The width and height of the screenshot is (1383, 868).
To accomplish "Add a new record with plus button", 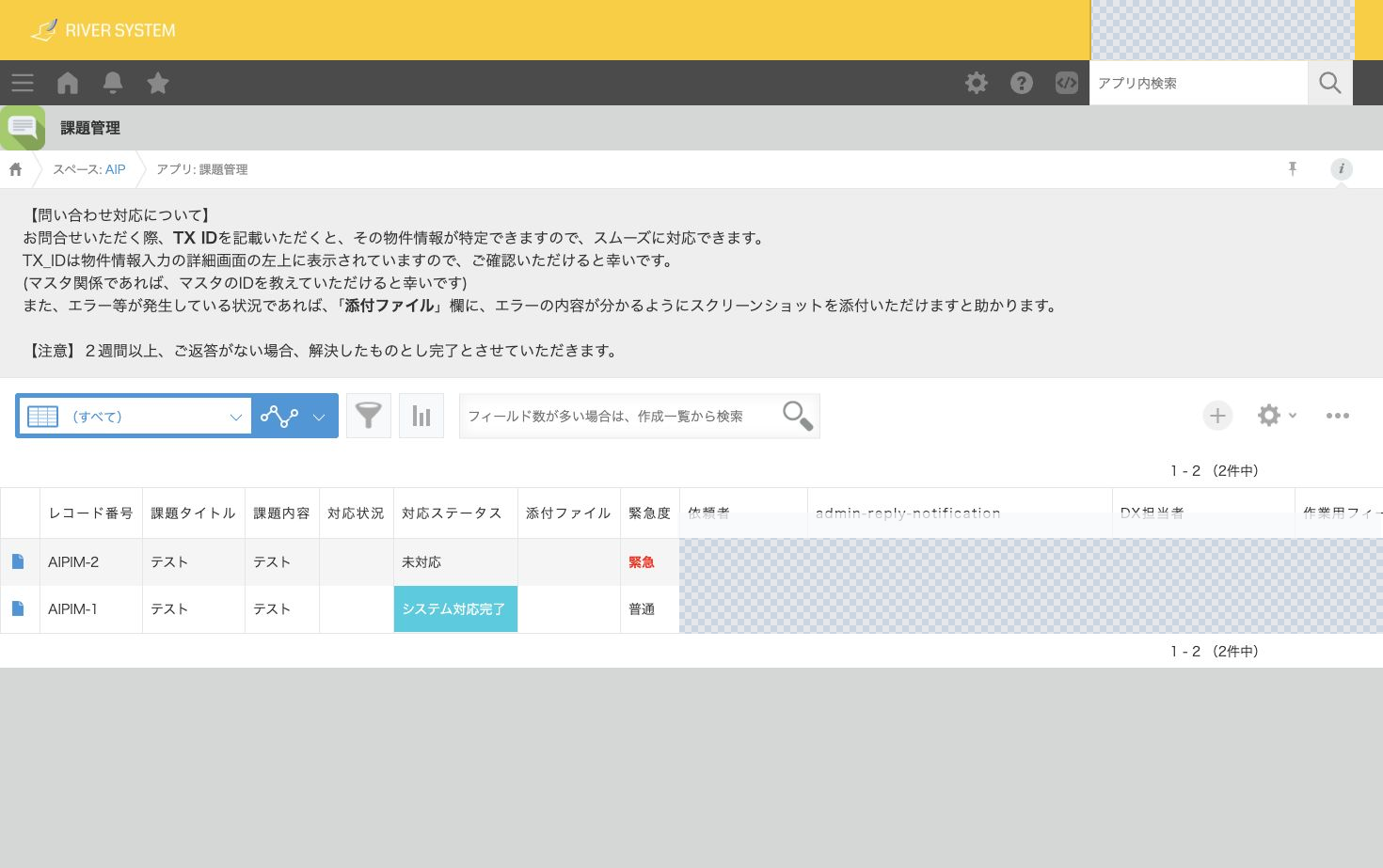I will click(1217, 416).
